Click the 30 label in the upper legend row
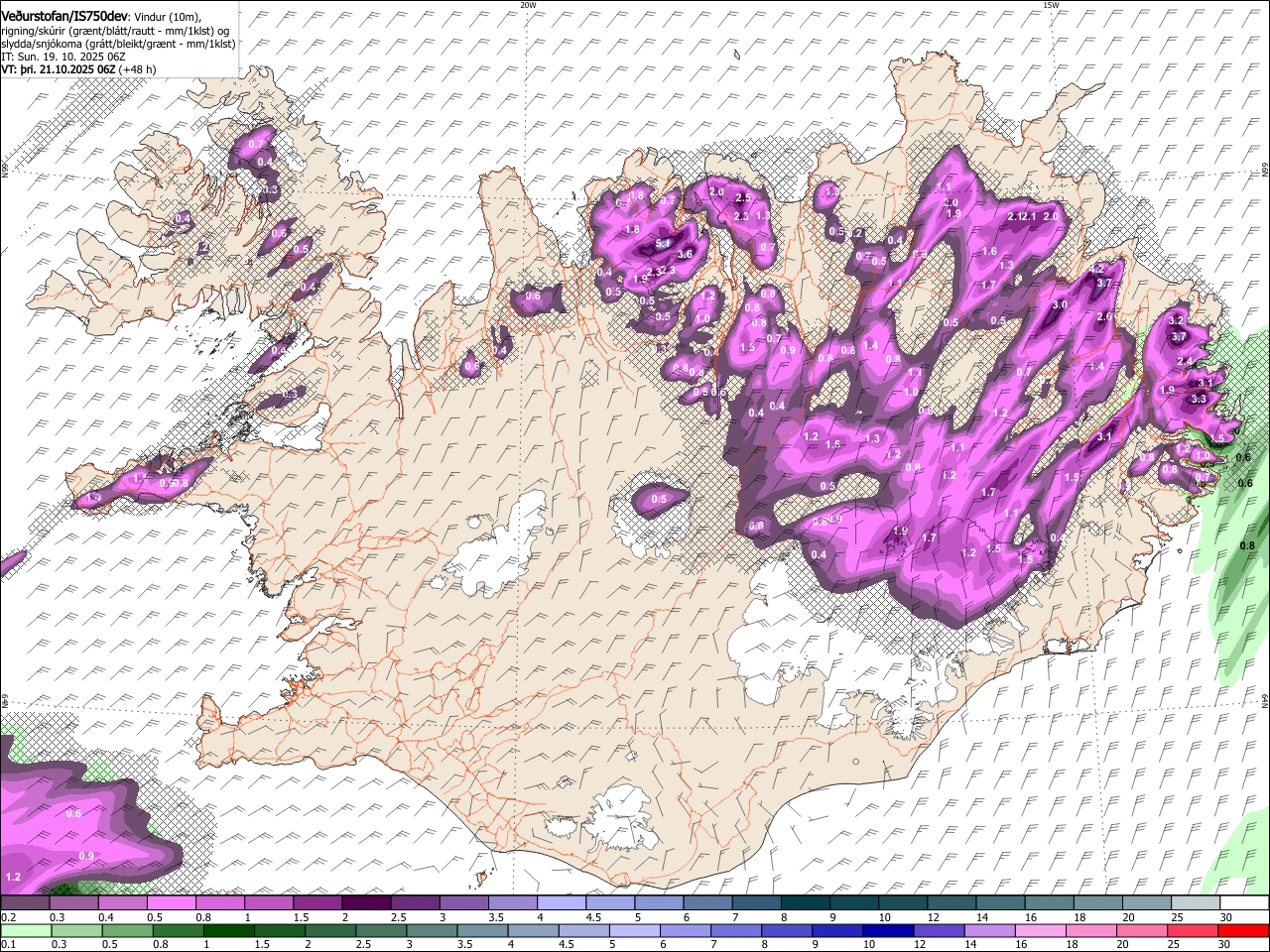 tap(1226, 917)
